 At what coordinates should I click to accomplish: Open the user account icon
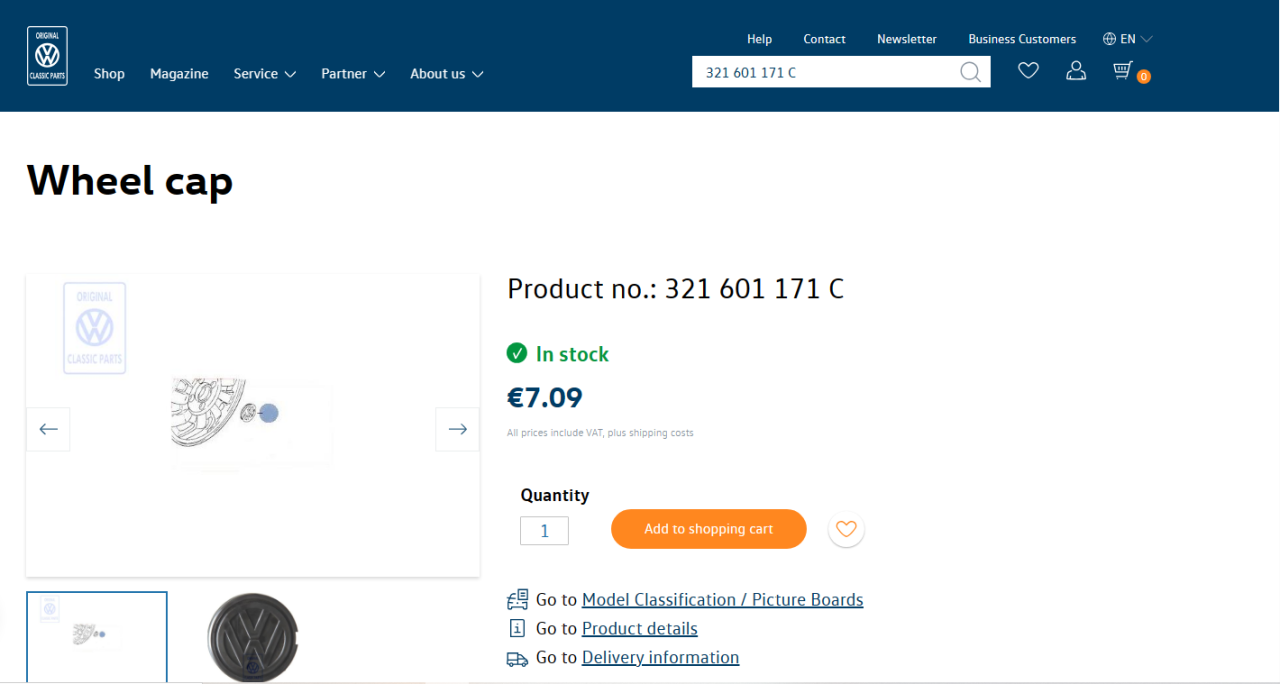pyautogui.click(x=1076, y=70)
